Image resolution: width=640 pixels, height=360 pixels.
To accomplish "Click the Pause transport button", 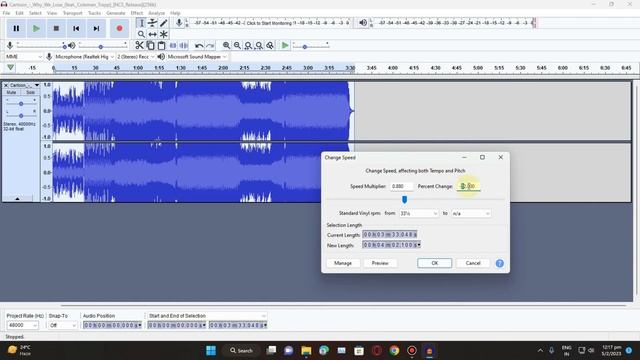I will click(16, 29).
